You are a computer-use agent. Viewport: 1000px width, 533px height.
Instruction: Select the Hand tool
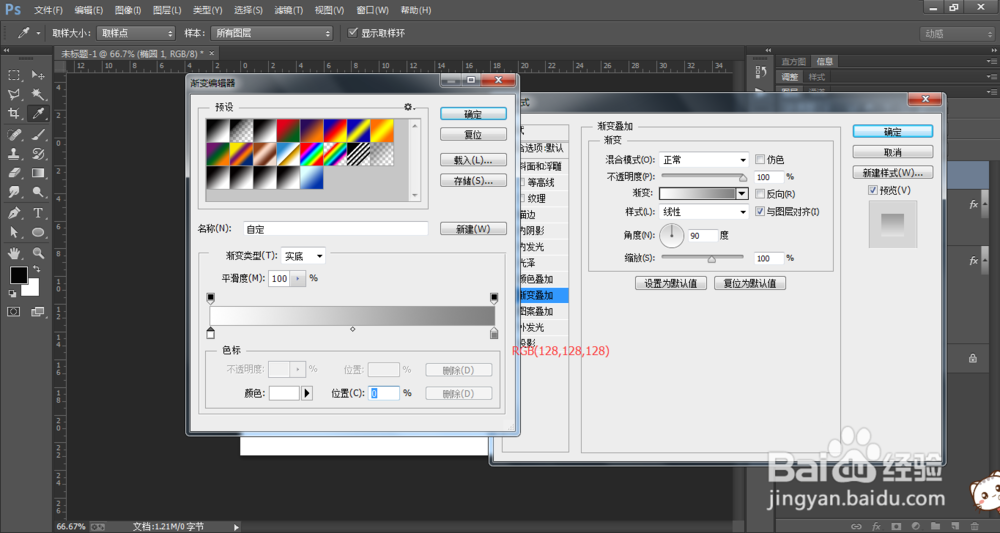(14, 253)
